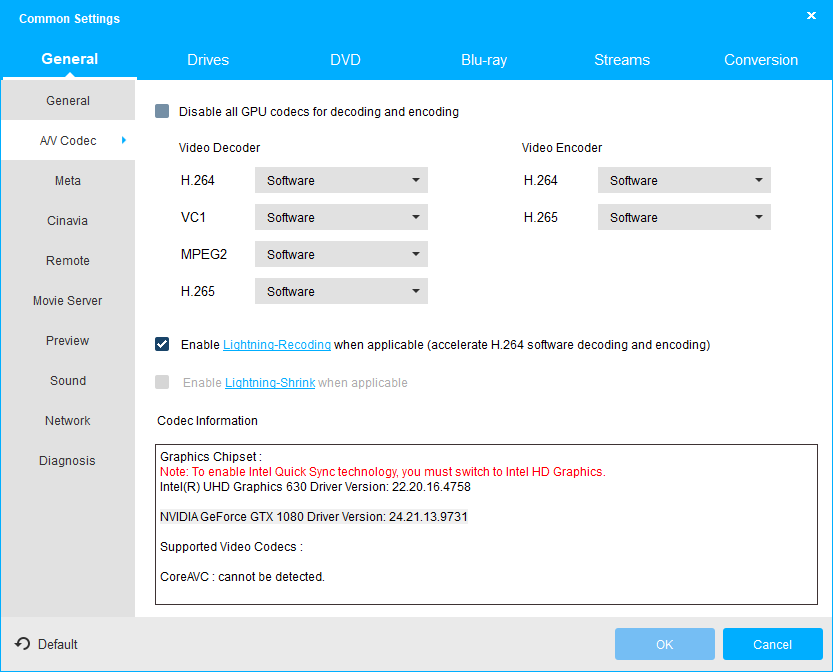Open the MPEG2 video decoder dropdown
Image resolution: width=833 pixels, height=672 pixels.
[x=341, y=254]
